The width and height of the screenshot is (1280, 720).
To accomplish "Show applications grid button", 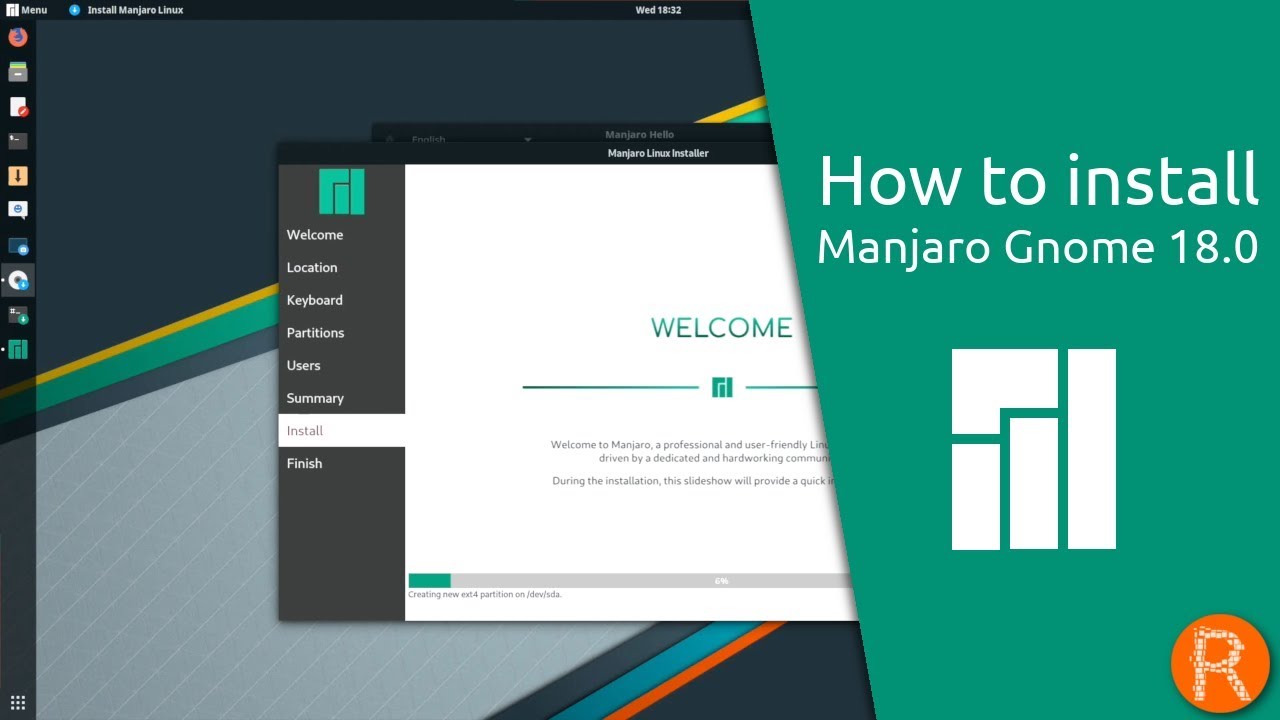I will pos(18,702).
